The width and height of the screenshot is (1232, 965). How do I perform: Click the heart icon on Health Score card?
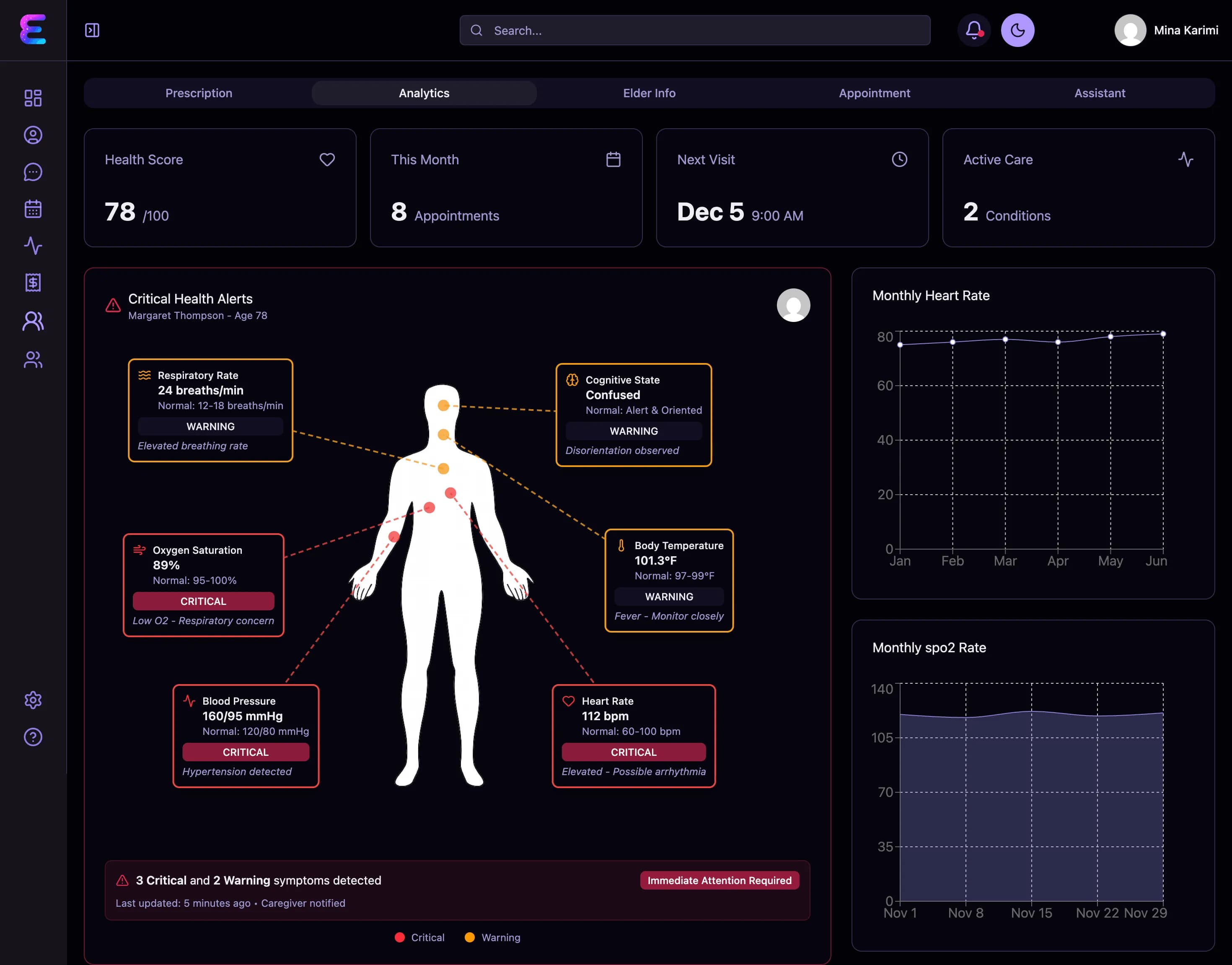[327, 159]
